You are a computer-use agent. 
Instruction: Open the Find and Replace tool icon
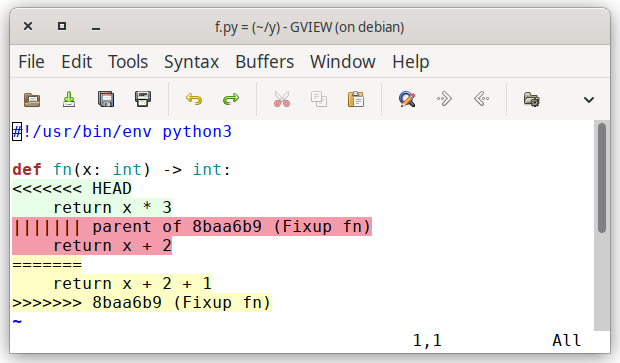tap(407, 99)
